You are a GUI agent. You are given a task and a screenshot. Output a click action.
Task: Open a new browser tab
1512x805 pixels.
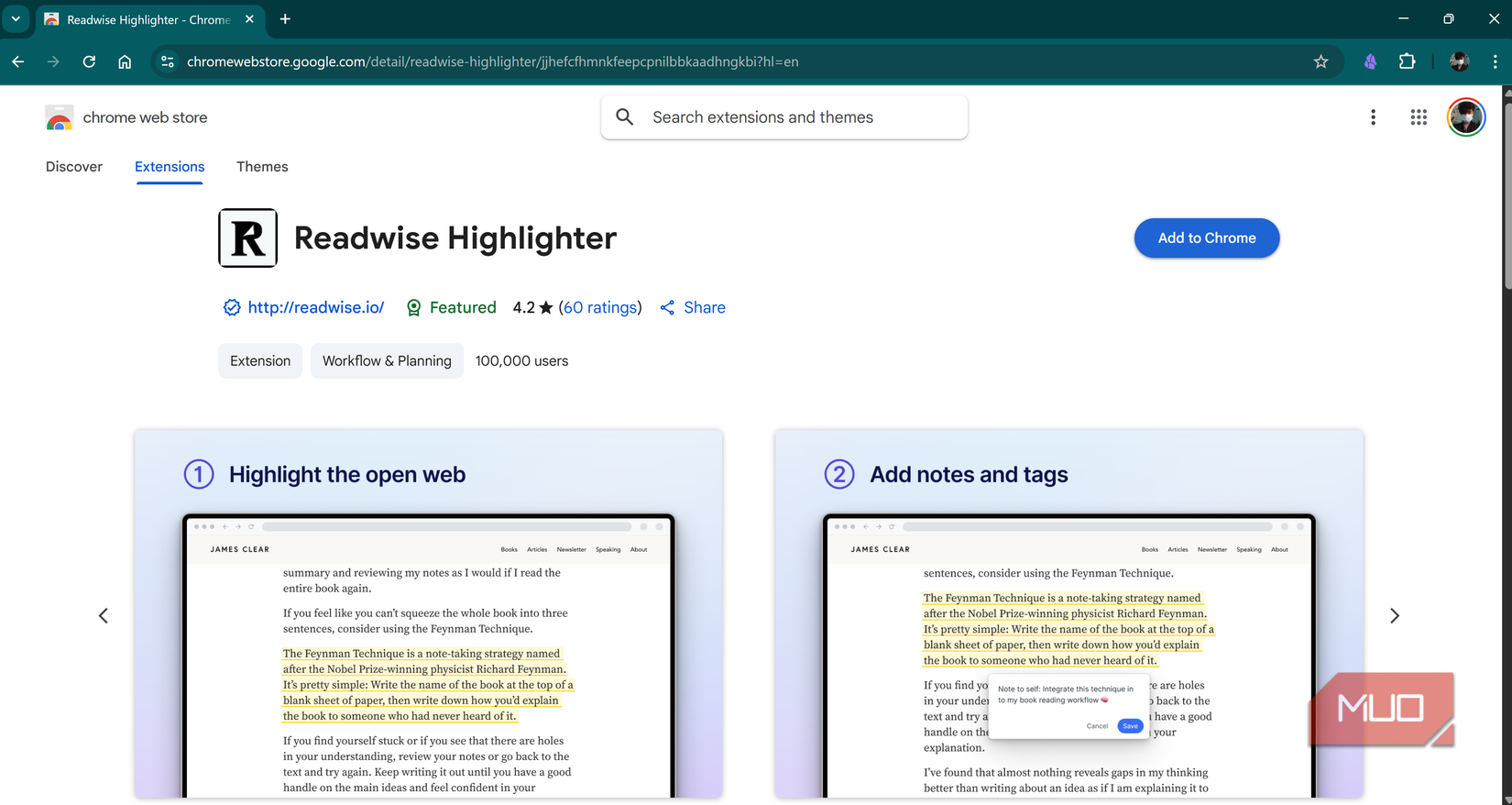click(285, 18)
